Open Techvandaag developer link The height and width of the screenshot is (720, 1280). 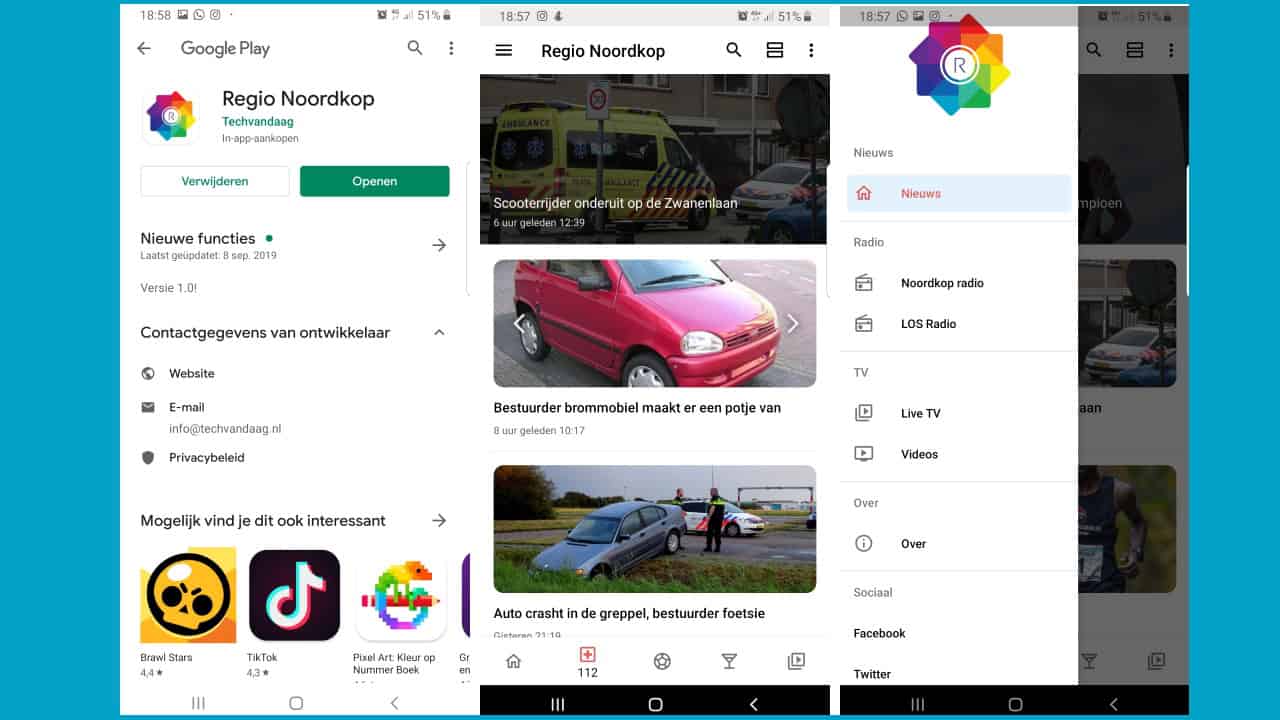click(258, 121)
